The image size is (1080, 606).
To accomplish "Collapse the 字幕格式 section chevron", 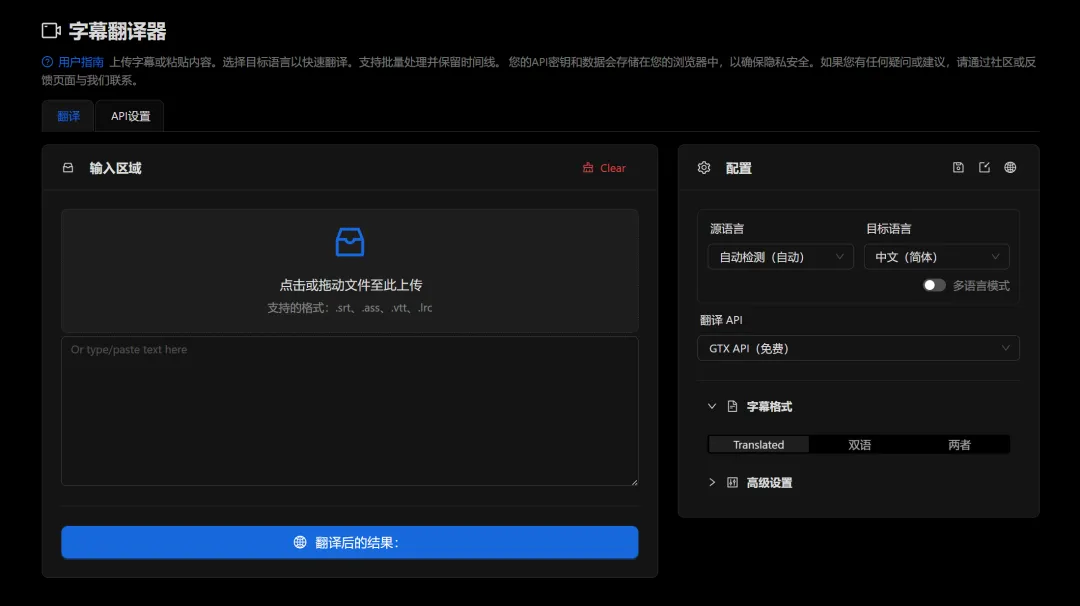I will click(712, 406).
